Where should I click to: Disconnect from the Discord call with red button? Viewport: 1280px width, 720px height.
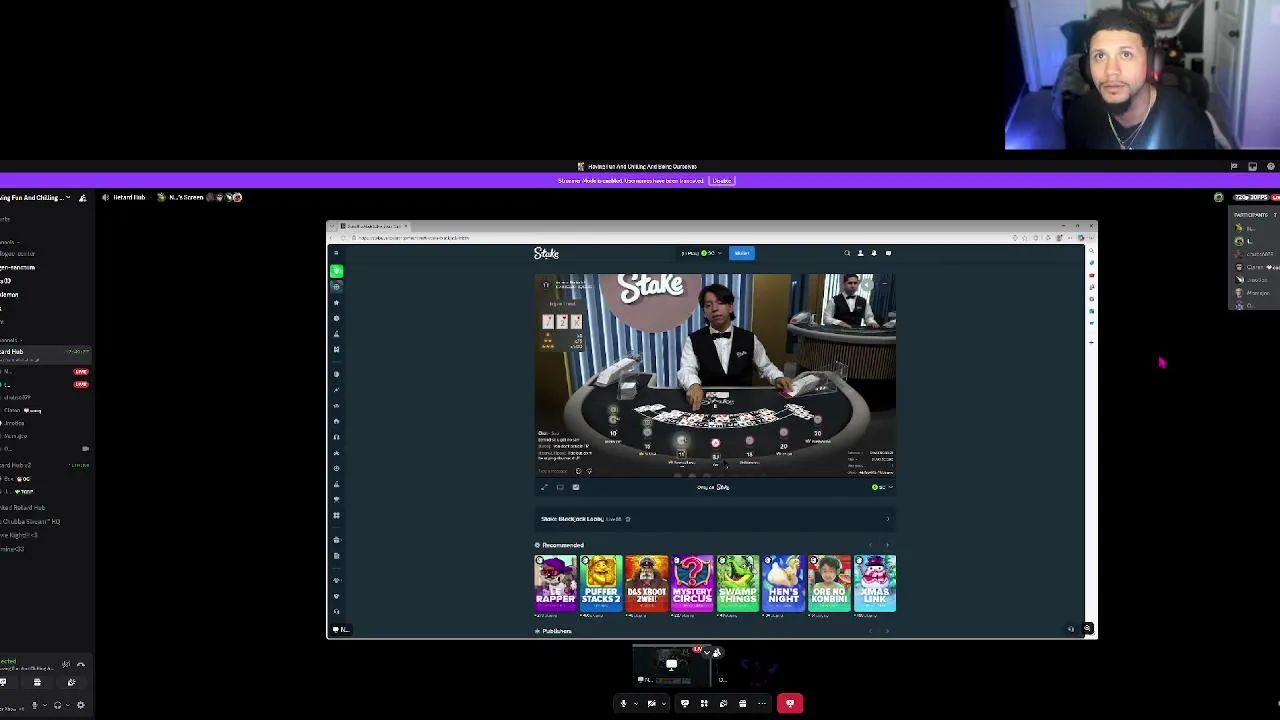[790, 703]
